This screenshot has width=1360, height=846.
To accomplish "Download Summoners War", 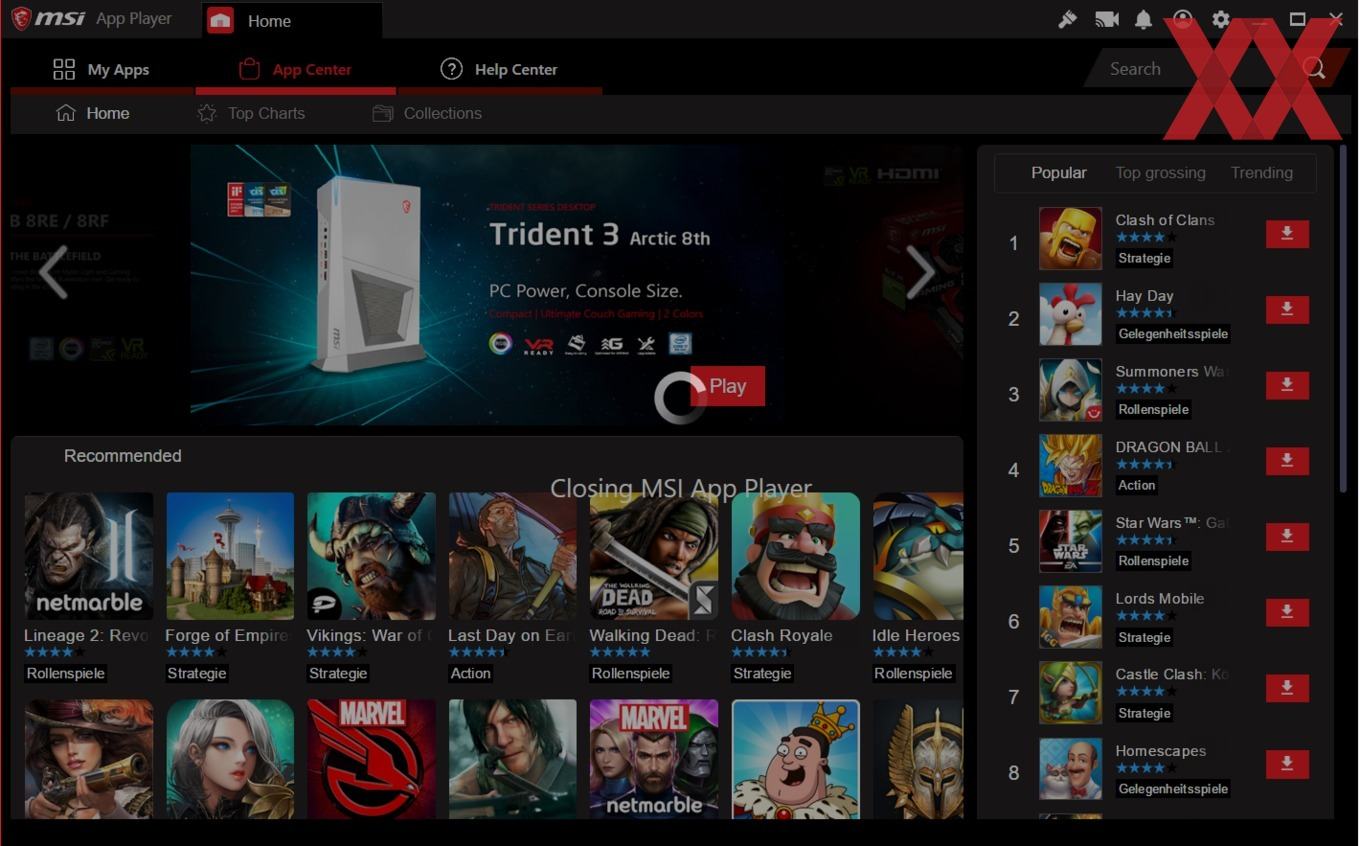I will 1287,386.
